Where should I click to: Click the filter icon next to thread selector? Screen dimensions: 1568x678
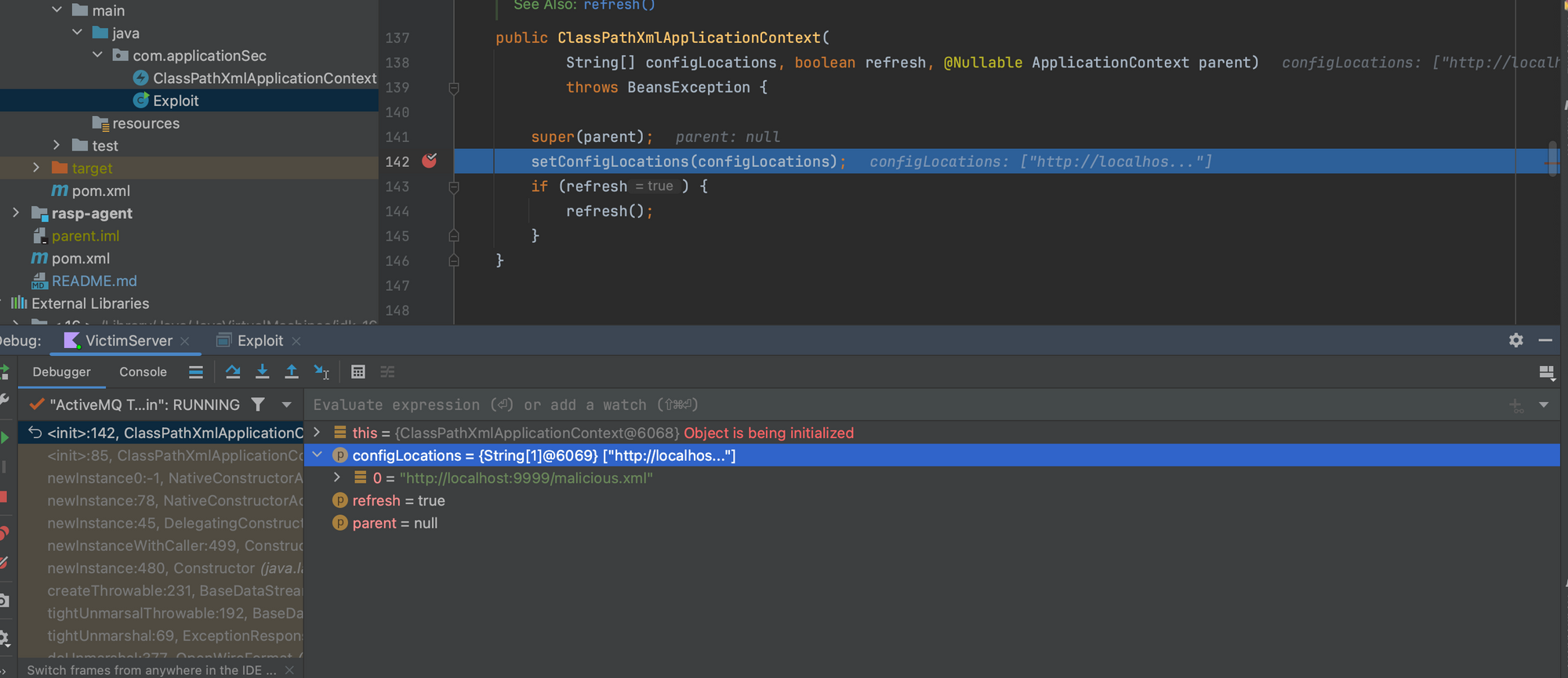(x=258, y=404)
